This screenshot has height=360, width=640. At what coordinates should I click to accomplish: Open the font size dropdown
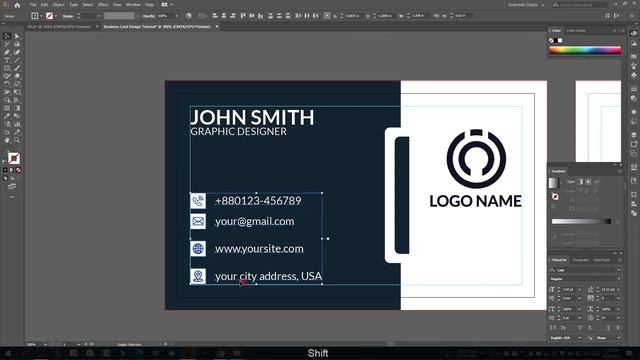[579, 289]
